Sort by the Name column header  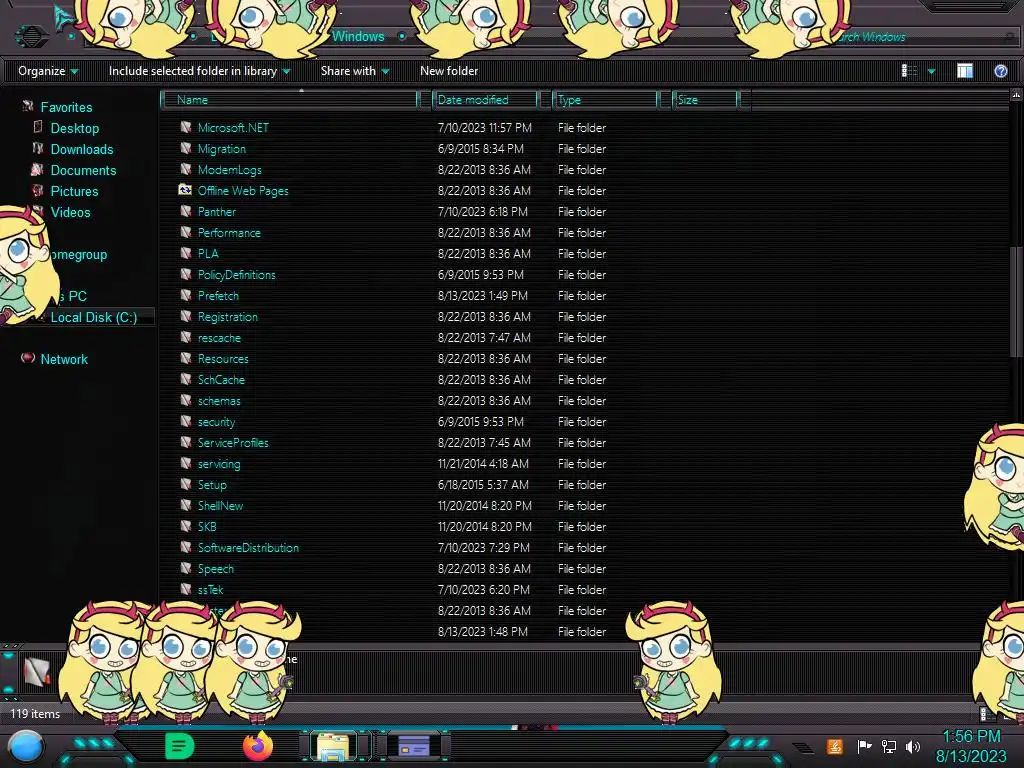290,100
